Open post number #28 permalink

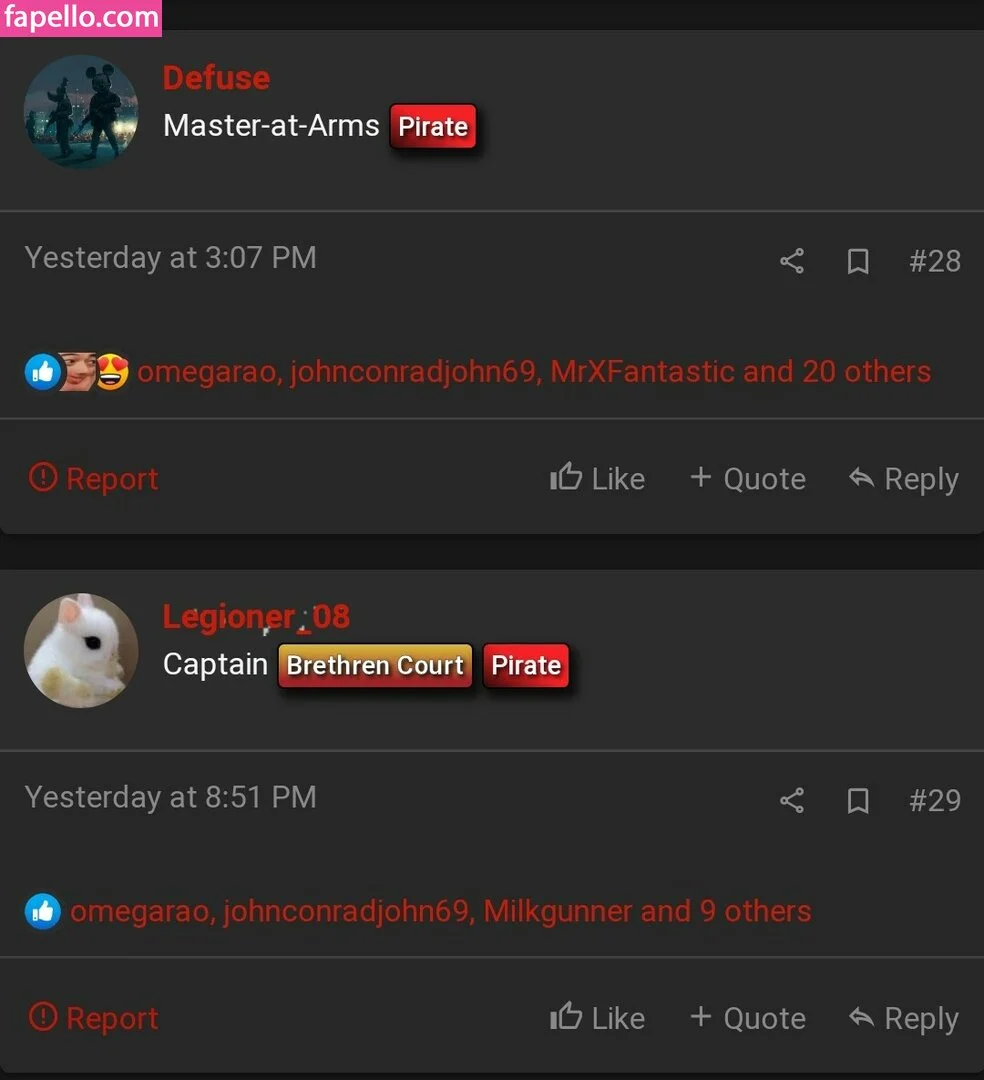click(x=934, y=261)
